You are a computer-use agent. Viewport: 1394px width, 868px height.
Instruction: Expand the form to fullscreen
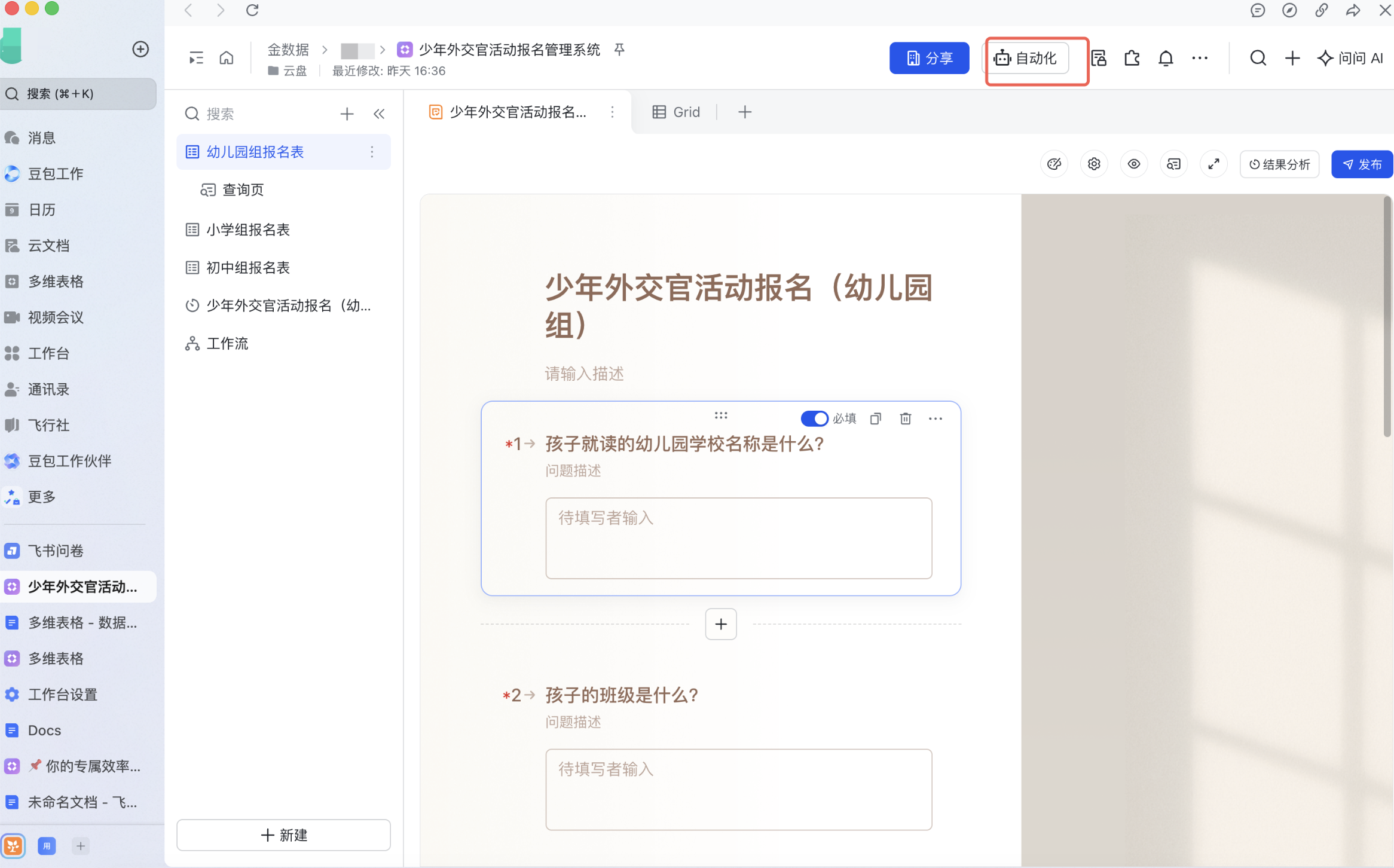coord(1213,164)
